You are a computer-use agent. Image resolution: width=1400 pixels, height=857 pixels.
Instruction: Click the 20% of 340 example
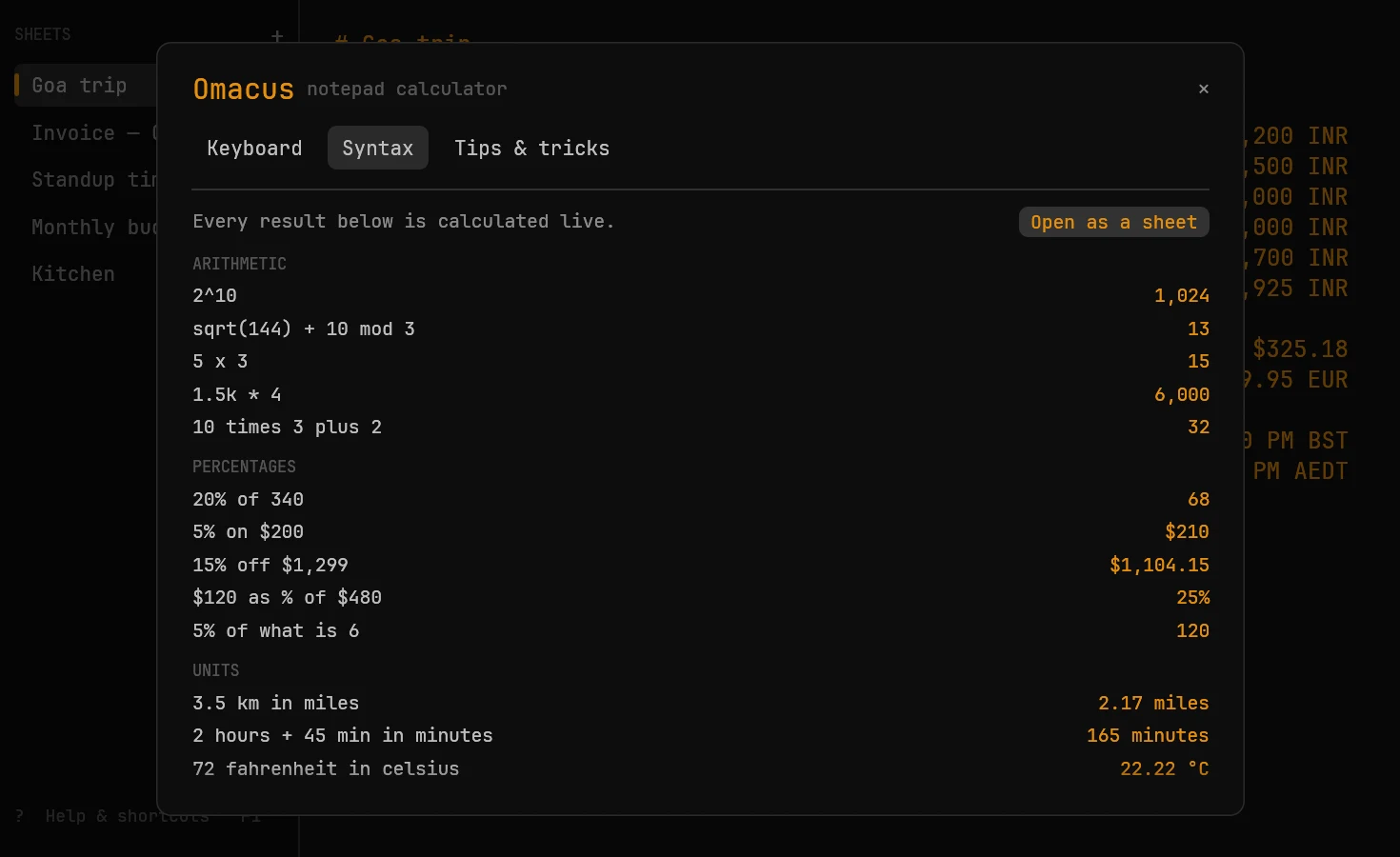(249, 499)
